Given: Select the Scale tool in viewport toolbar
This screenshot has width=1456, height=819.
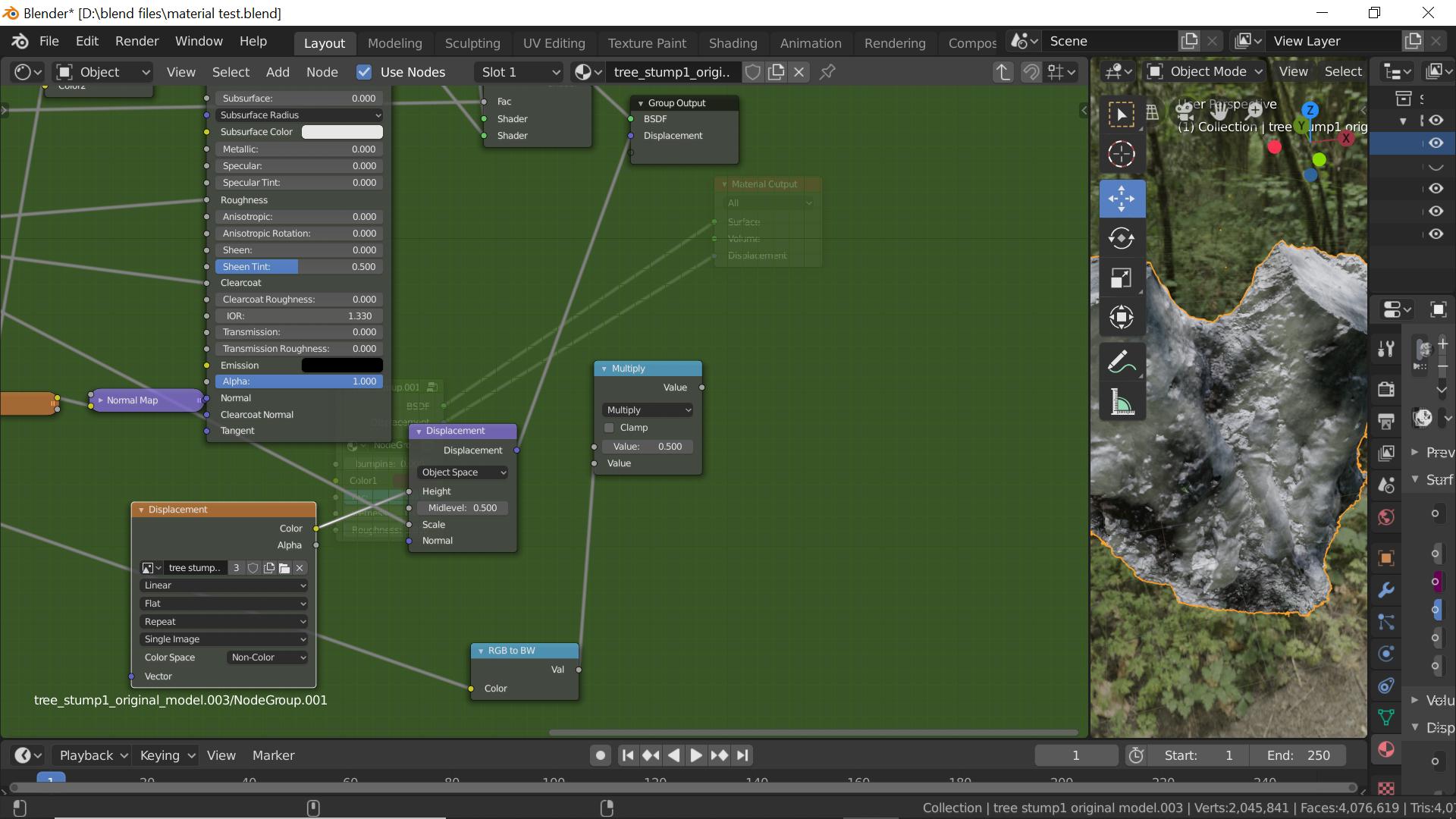Looking at the screenshot, I should click(x=1122, y=278).
